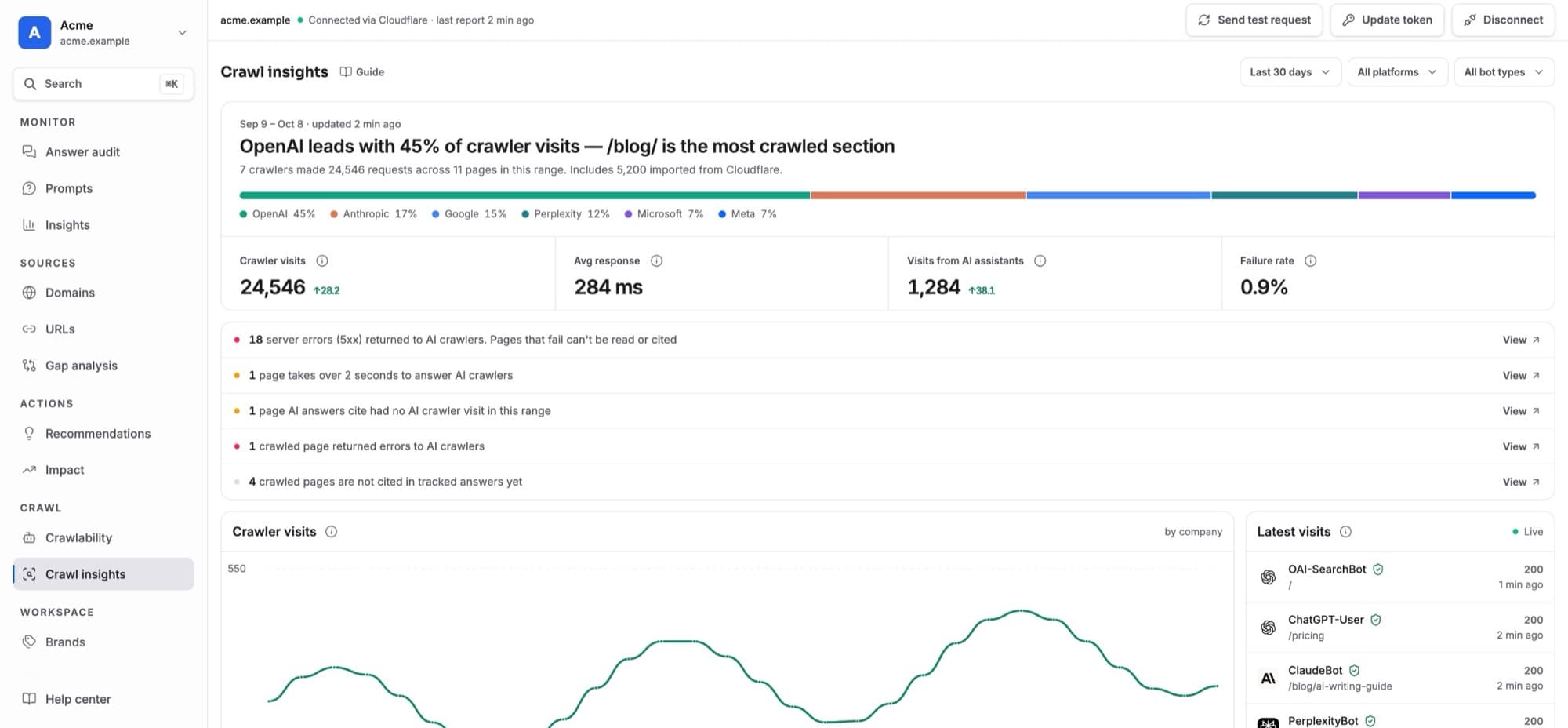Click verified shield badge next to OAI-SearchBot
The height and width of the screenshot is (728, 1568).
(1378, 570)
